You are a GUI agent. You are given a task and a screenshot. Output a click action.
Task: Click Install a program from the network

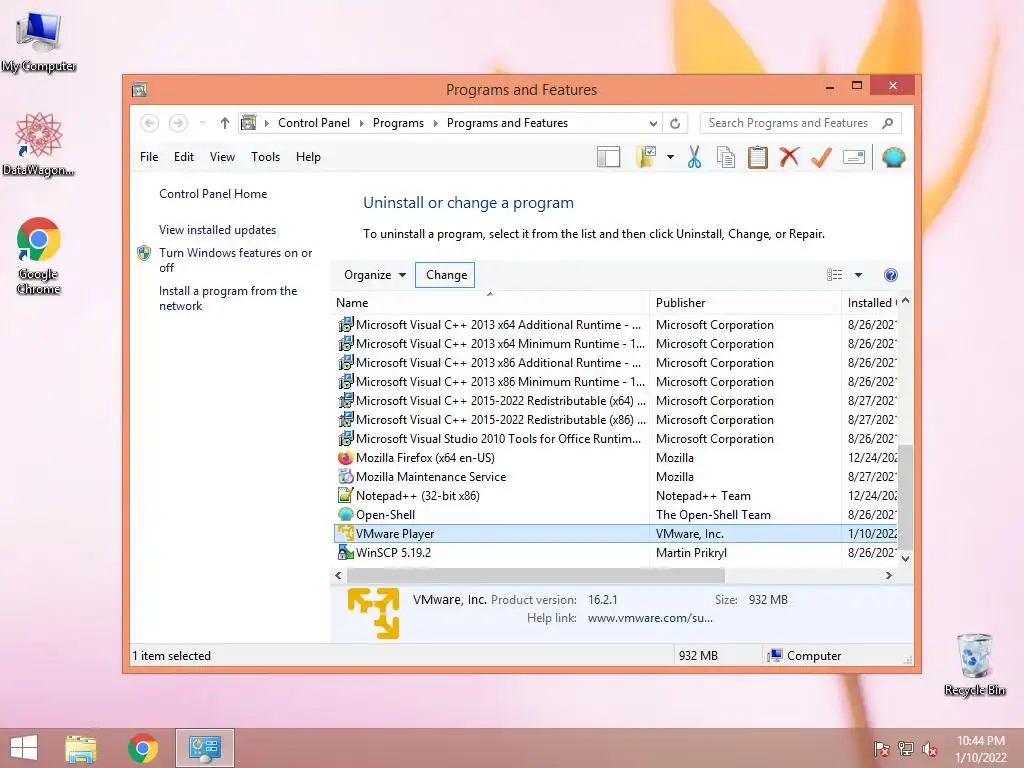[228, 298]
